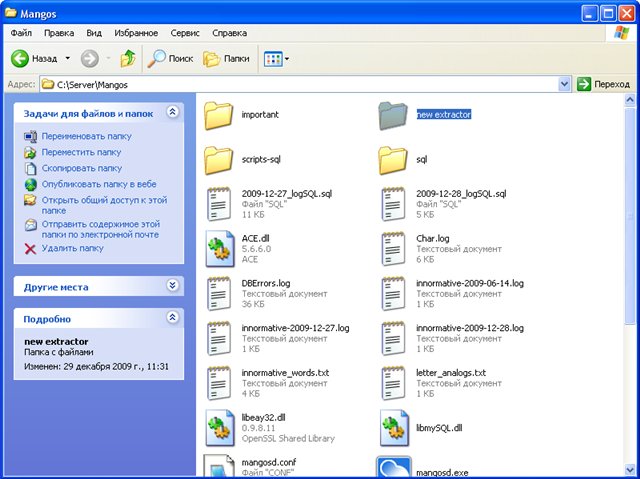This screenshot has height=479, width=640.
Task: Open the Справка menu
Action: click(x=229, y=33)
